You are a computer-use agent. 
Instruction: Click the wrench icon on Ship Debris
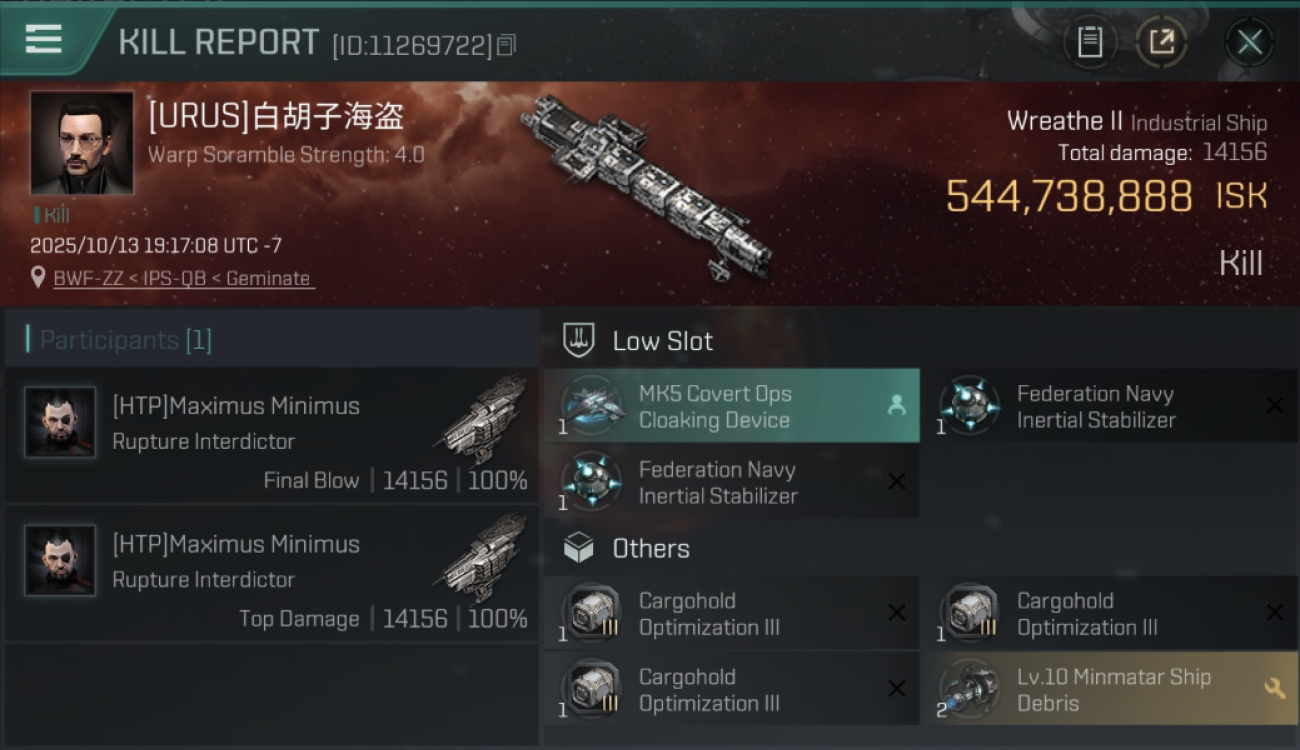[x=1274, y=688]
